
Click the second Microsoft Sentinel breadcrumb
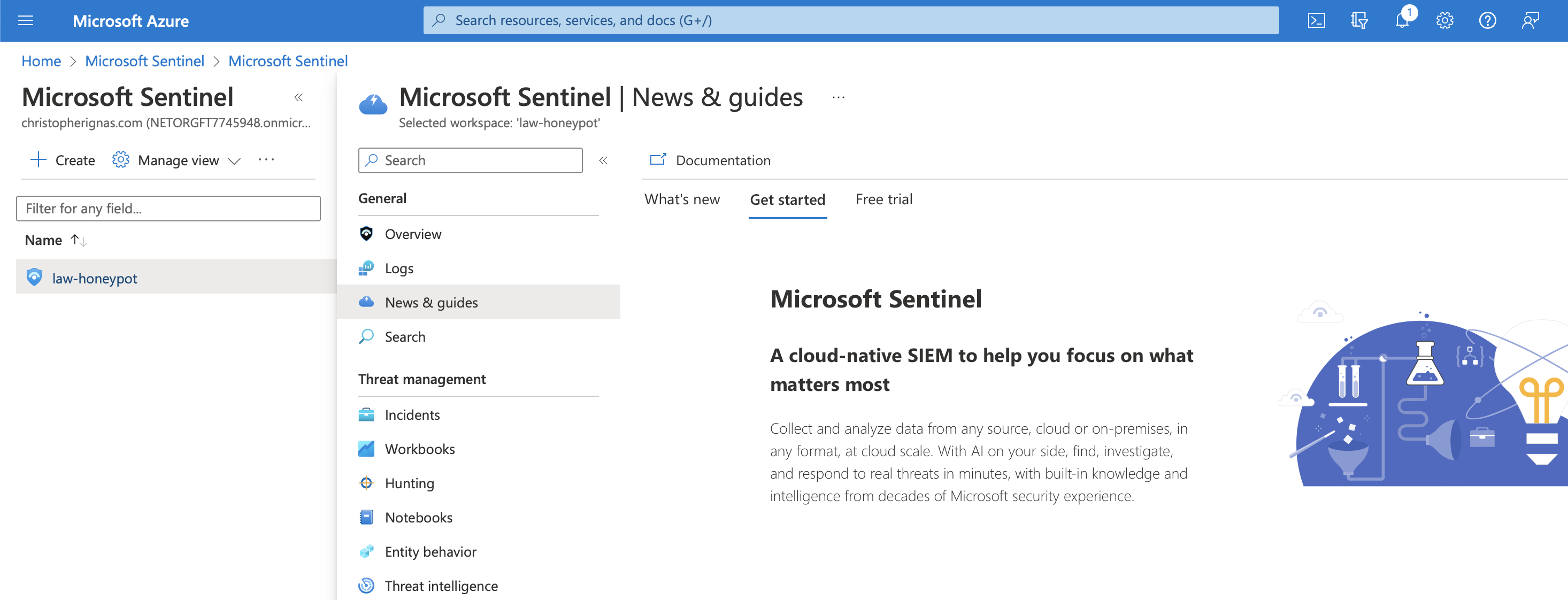288,61
